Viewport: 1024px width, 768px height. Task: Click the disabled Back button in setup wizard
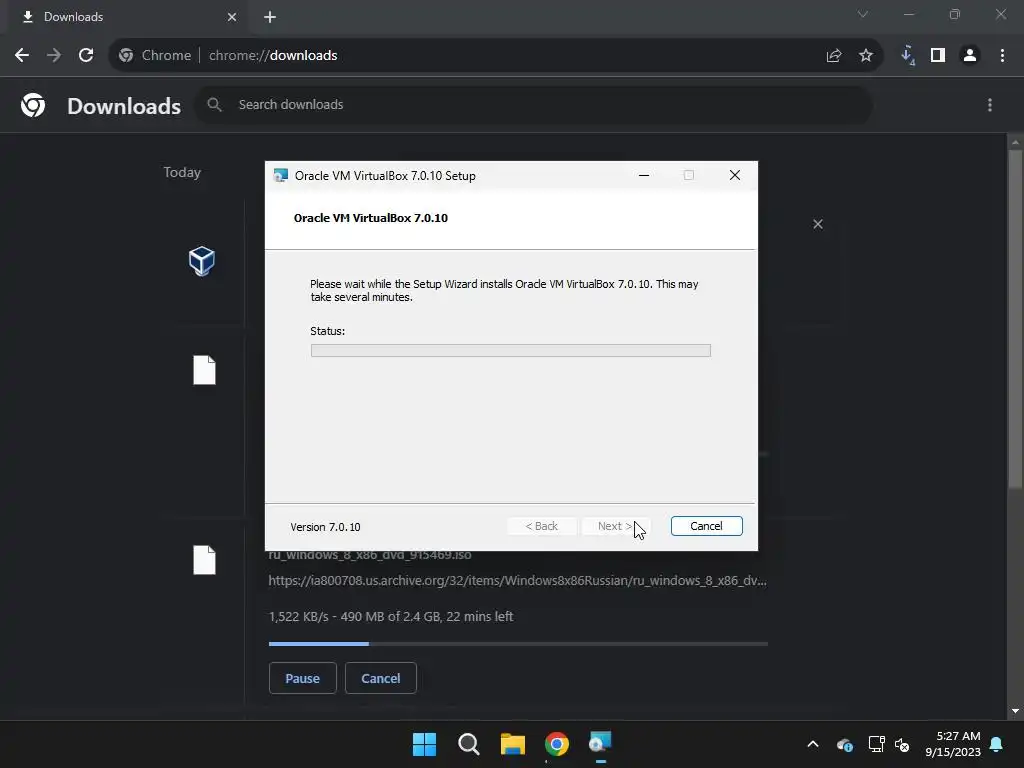[x=541, y=526]
